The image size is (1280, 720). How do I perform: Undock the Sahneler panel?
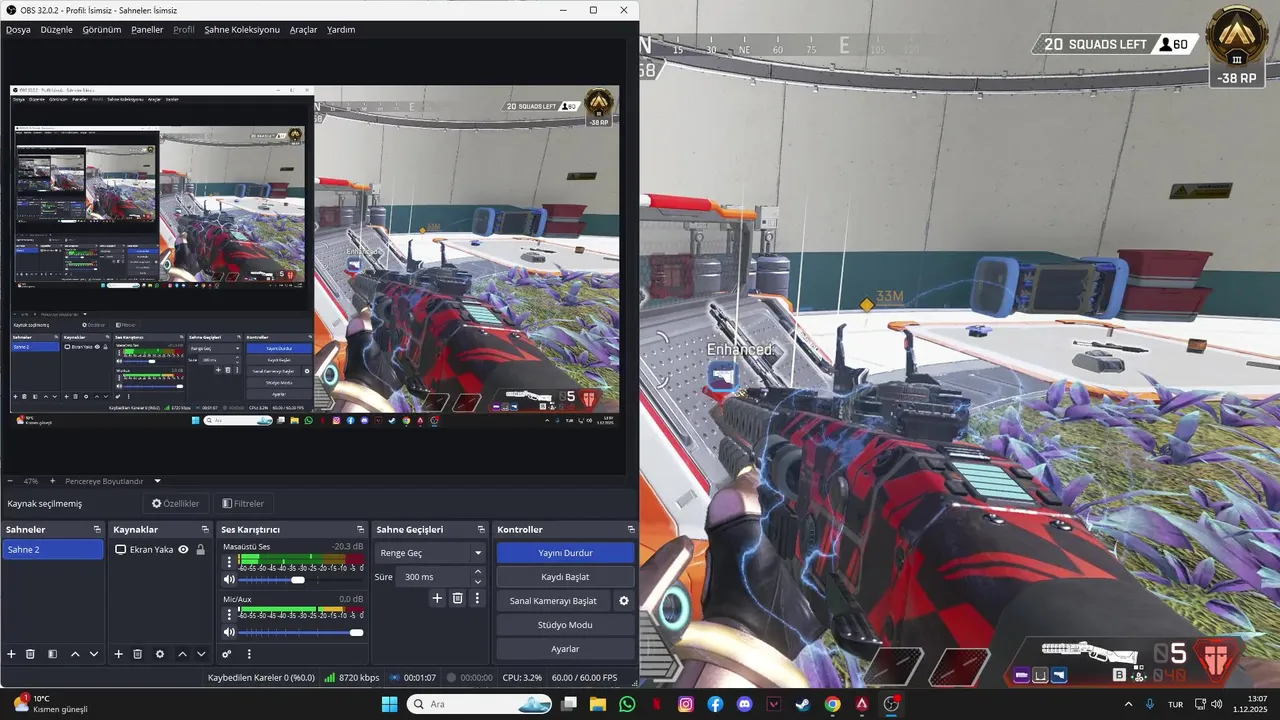(97, 529)
